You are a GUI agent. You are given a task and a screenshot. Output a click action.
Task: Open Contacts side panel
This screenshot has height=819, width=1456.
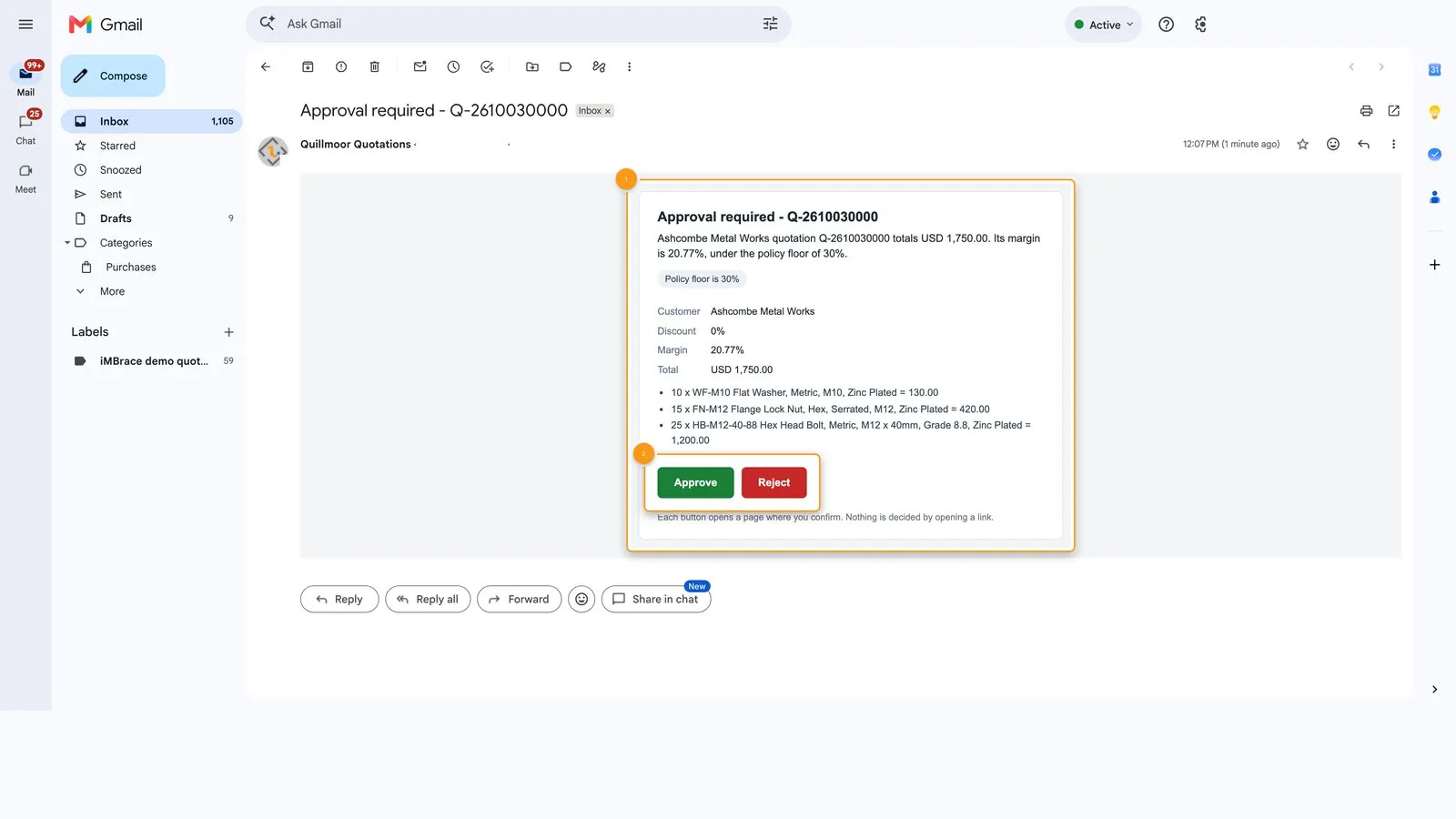[x=1434, y=197]
